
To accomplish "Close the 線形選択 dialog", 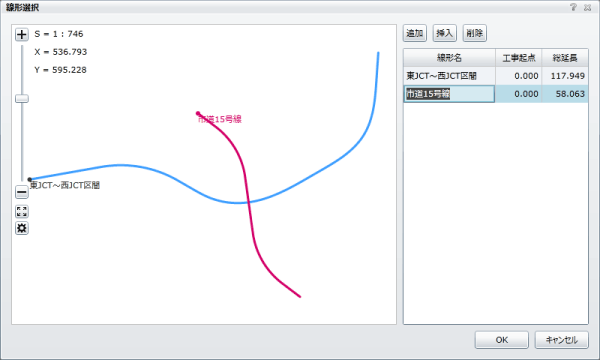I will pos(587,7).
